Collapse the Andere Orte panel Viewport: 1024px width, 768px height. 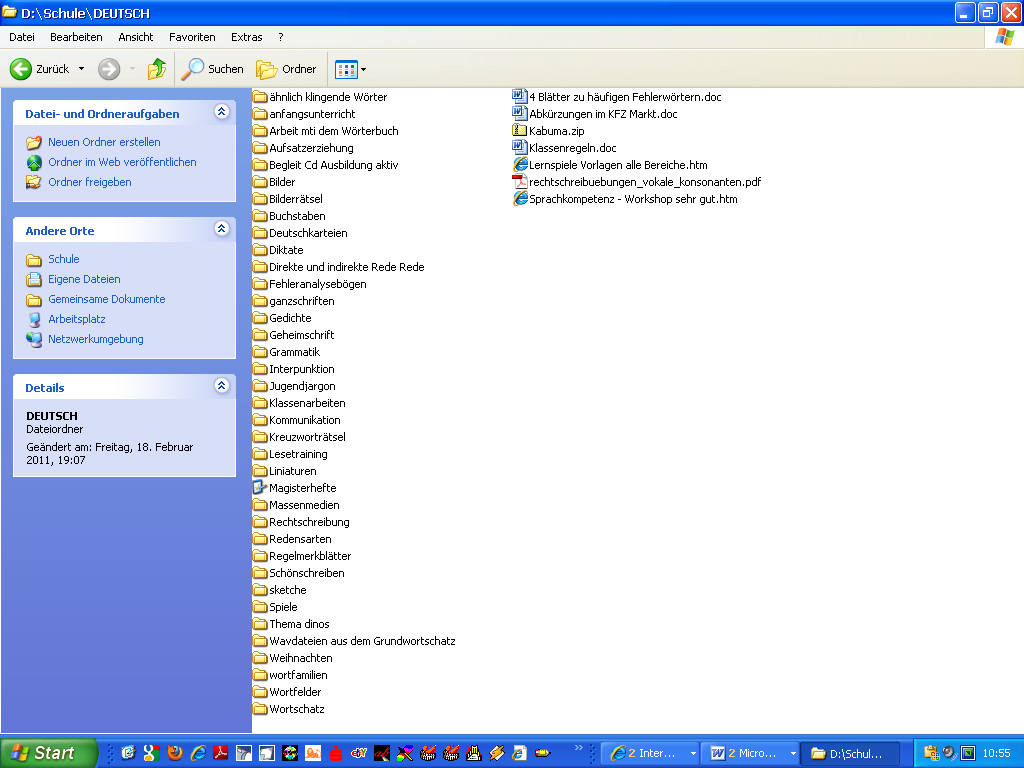coord(221,230)
